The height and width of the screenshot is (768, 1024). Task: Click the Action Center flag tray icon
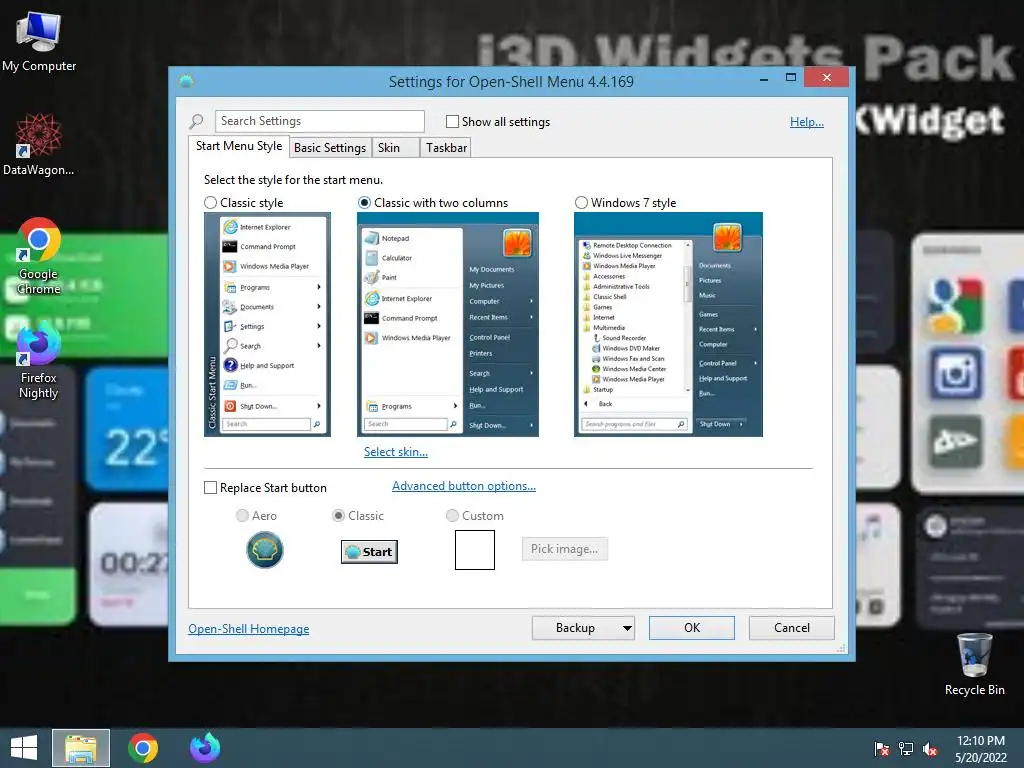pyautogui.click(x=881, y=748)
